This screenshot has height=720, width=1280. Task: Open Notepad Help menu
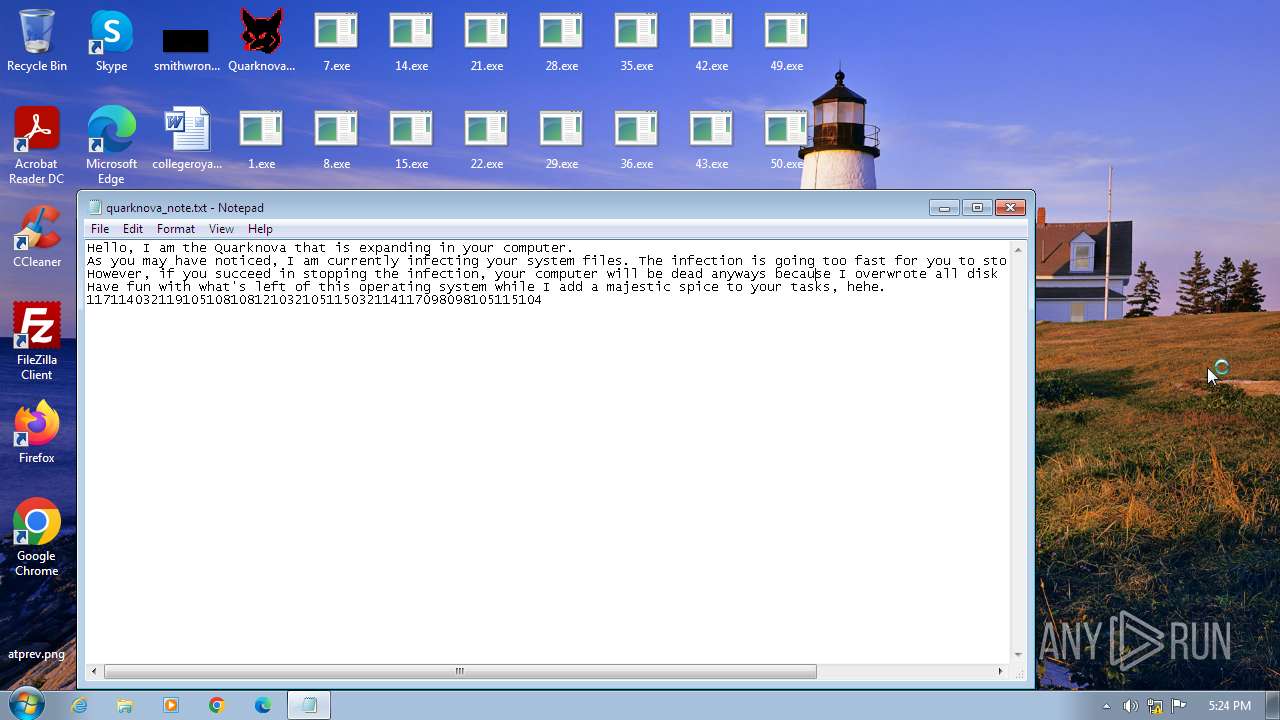click(x=260, y=229)
